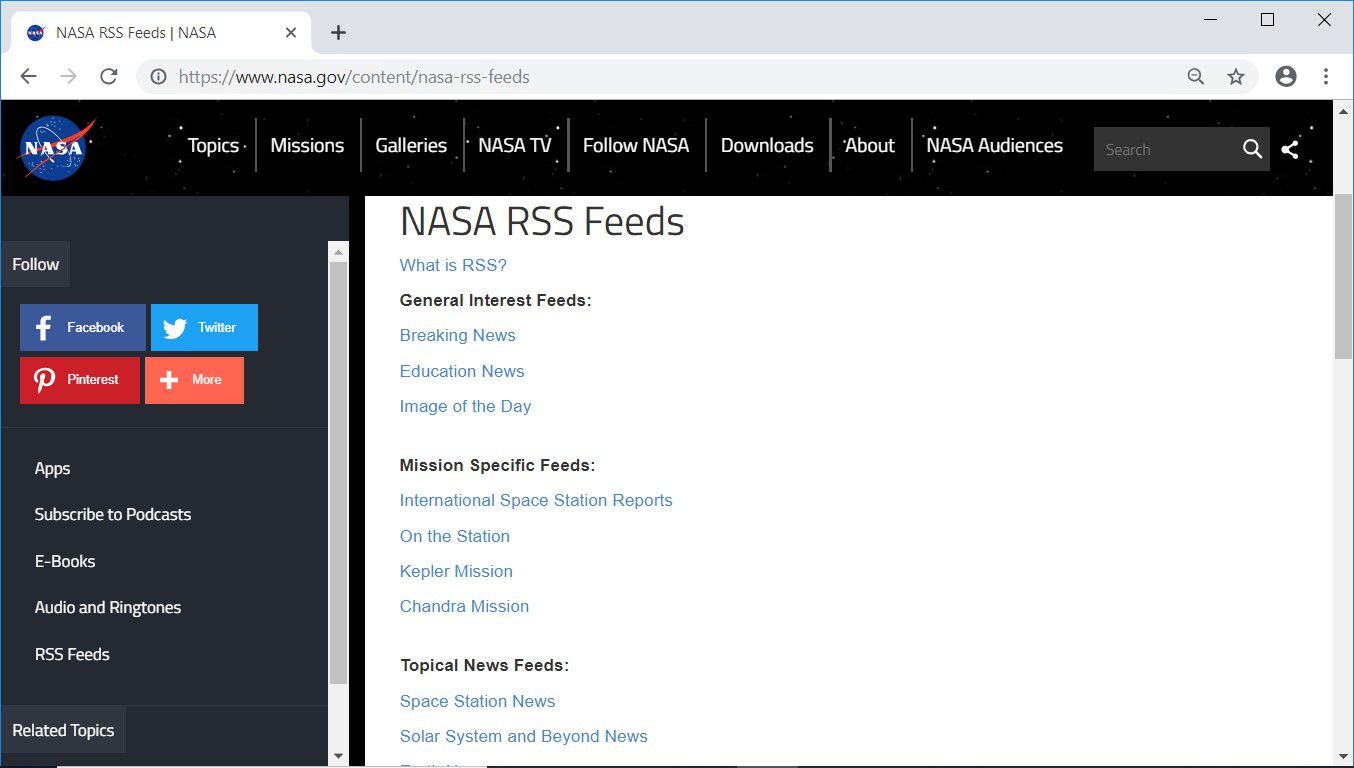Viewport: 1354px width, 768px height.
Task: Click the NASA logo in the header
Action: (56, 148)
